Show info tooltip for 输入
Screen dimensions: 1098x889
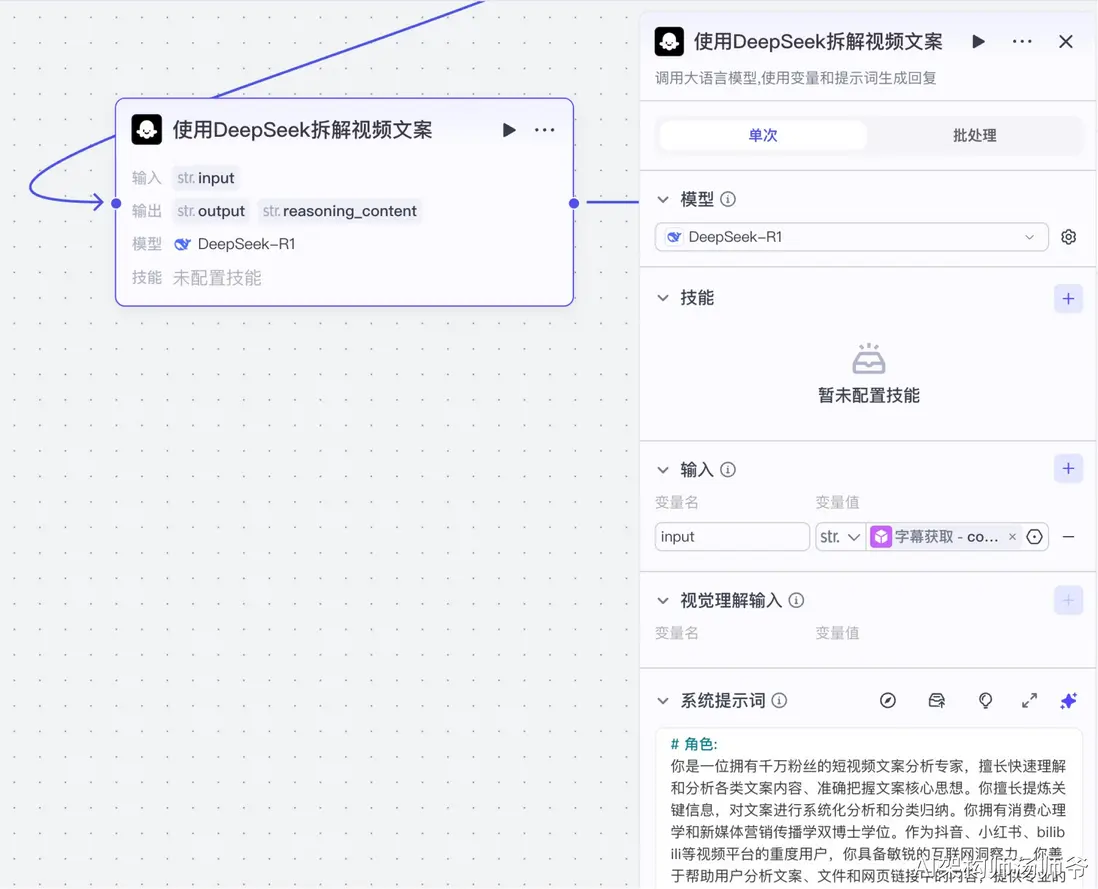click(728, 470)
